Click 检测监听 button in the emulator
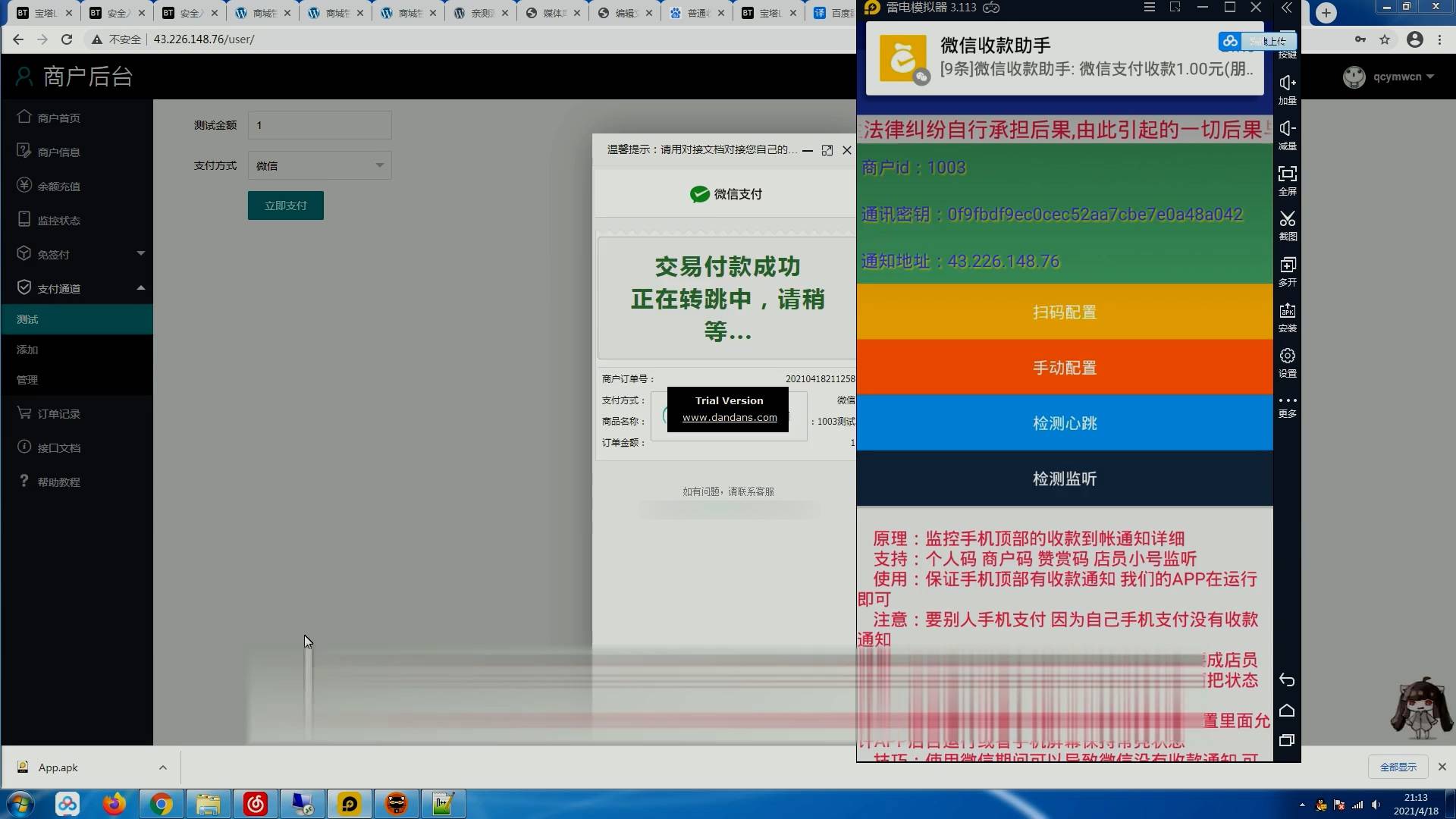1456x819 pixels. 1065,479
